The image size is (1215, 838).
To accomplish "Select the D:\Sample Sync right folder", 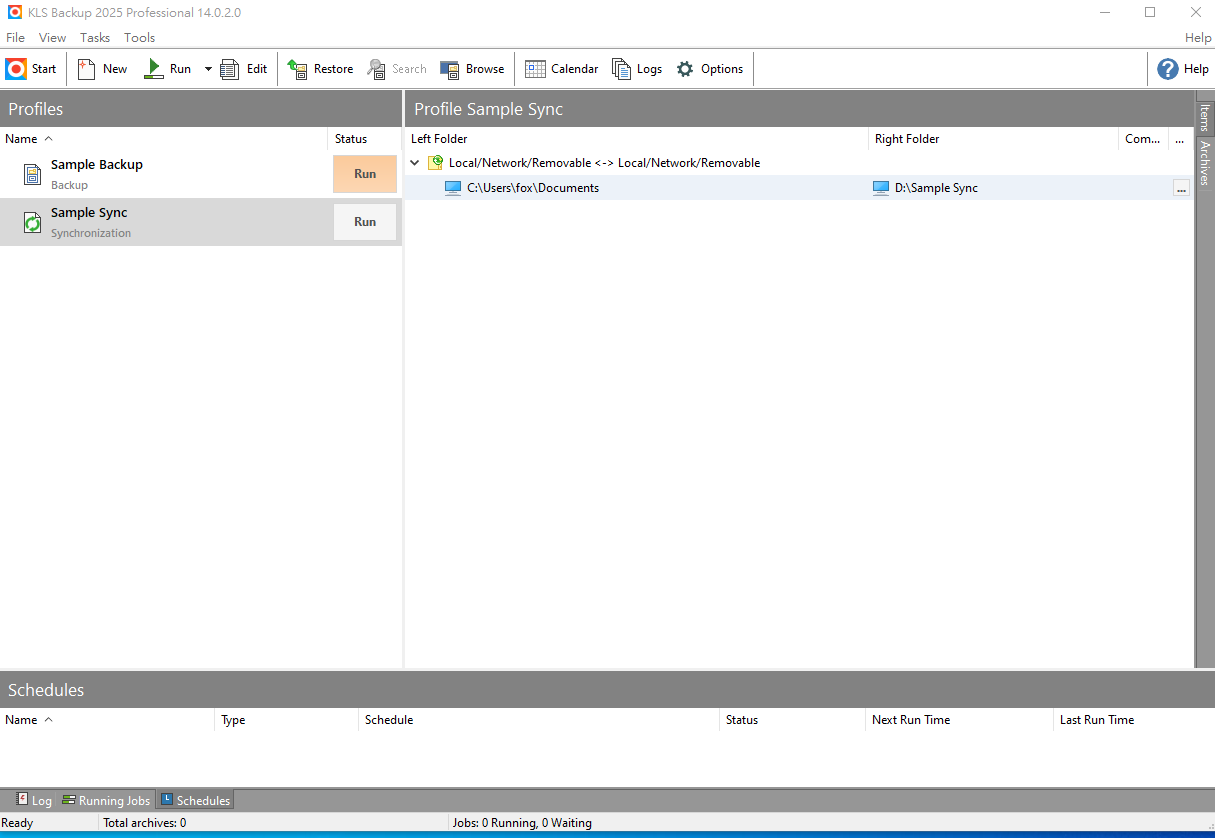I will (936, 188).
